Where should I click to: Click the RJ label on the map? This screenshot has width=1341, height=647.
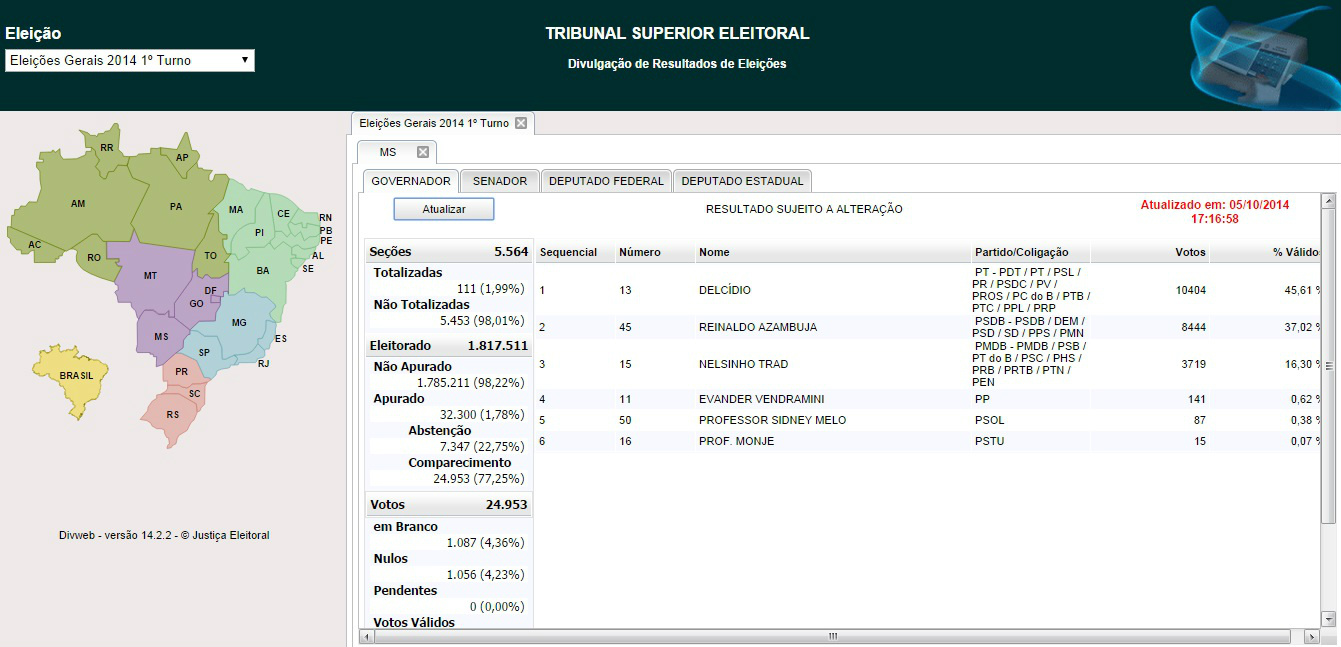click(264, 363)
